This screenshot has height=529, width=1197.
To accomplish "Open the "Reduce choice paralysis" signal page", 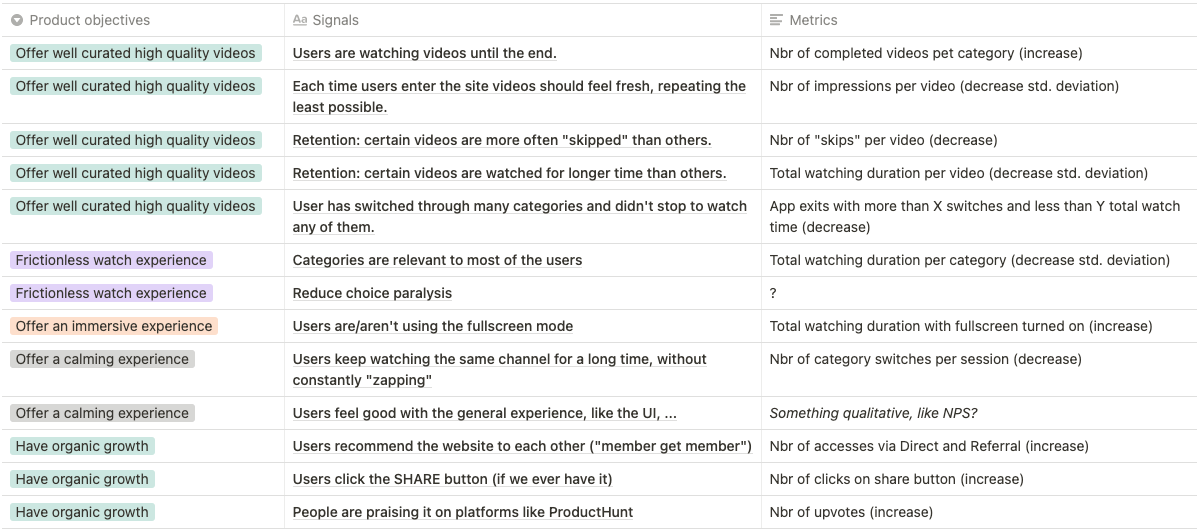I will pyautogui.click(x=372, y=293).
